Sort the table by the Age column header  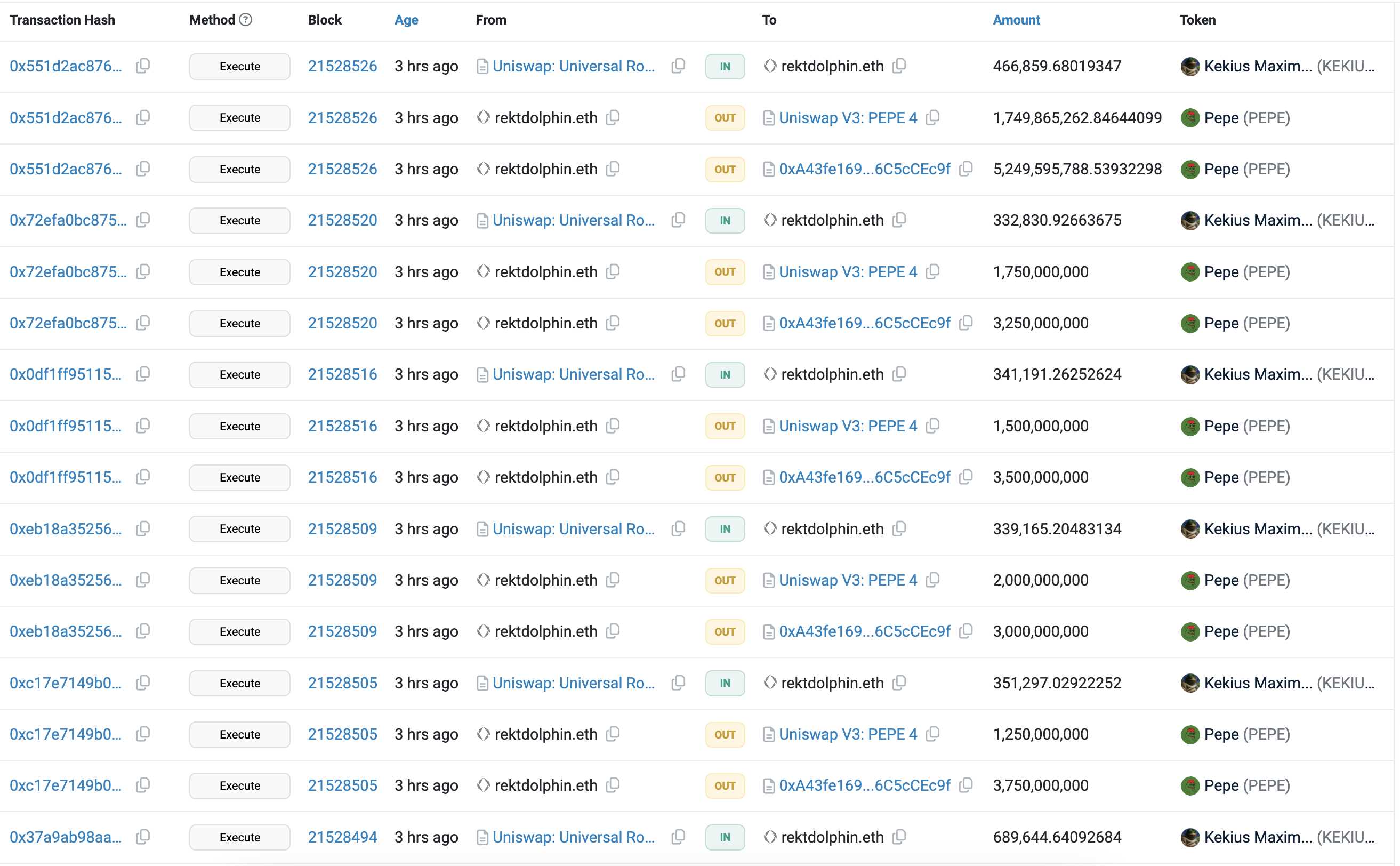click(407, 20)
